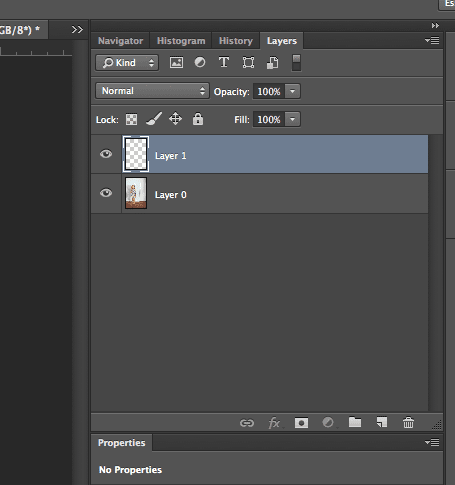Open the Fill slider dropdown arrow
The image size is (455, 485).
(x=293, y=119)
